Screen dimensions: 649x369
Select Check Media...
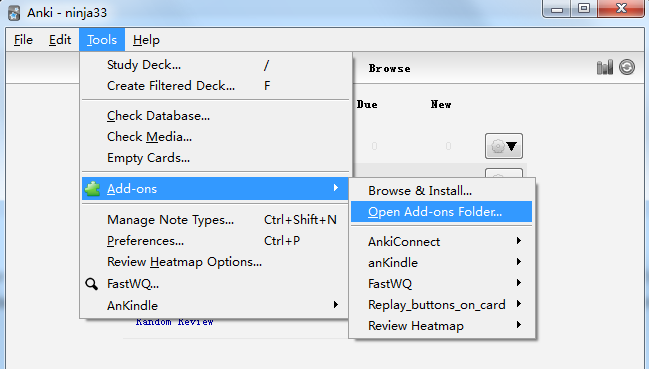pos(215,137)
